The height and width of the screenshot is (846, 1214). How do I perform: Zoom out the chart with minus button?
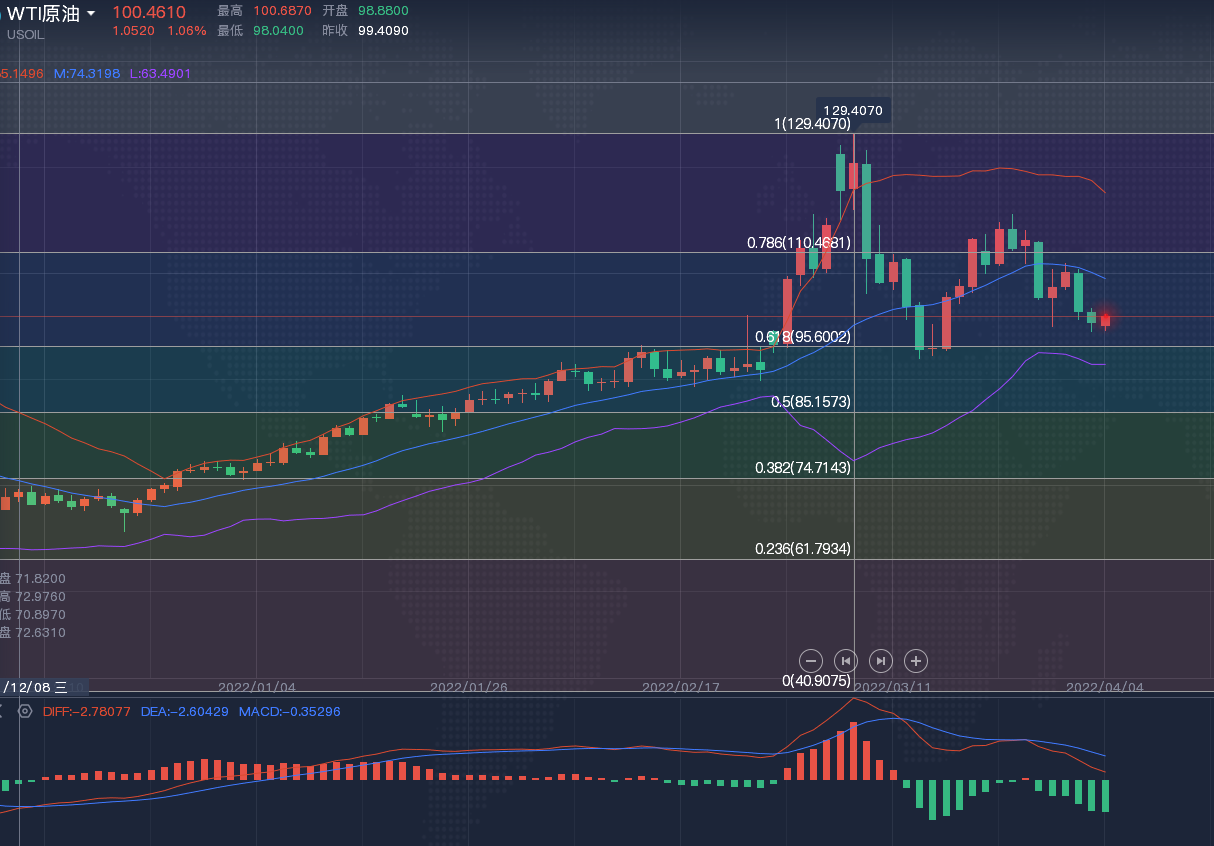pyautogui.click(x=811, y=660)
